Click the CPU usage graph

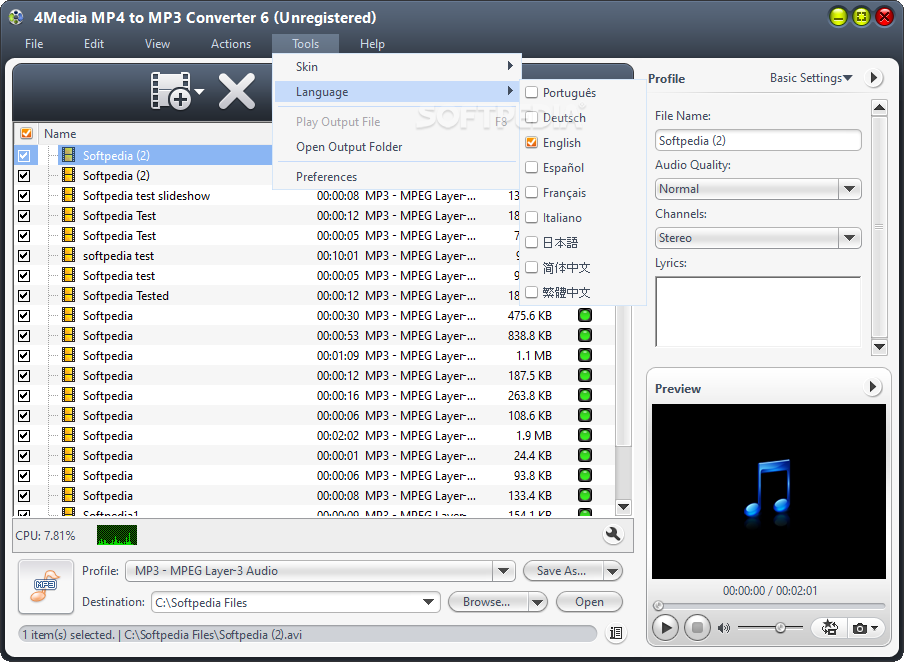click(117, 535)
